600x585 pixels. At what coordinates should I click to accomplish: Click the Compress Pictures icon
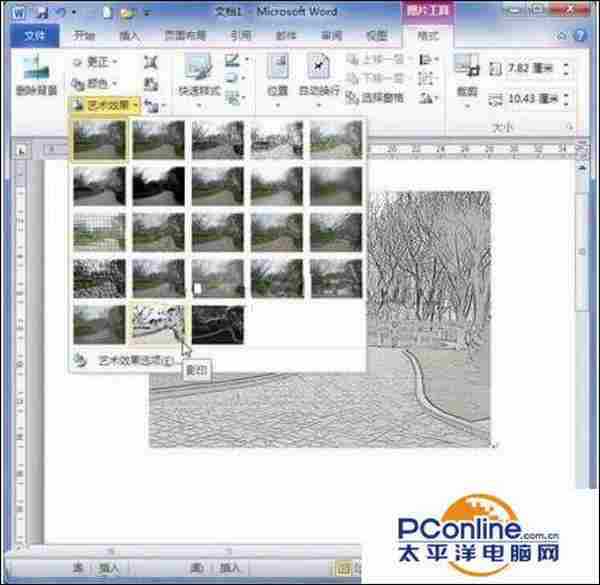coord(151,62)
